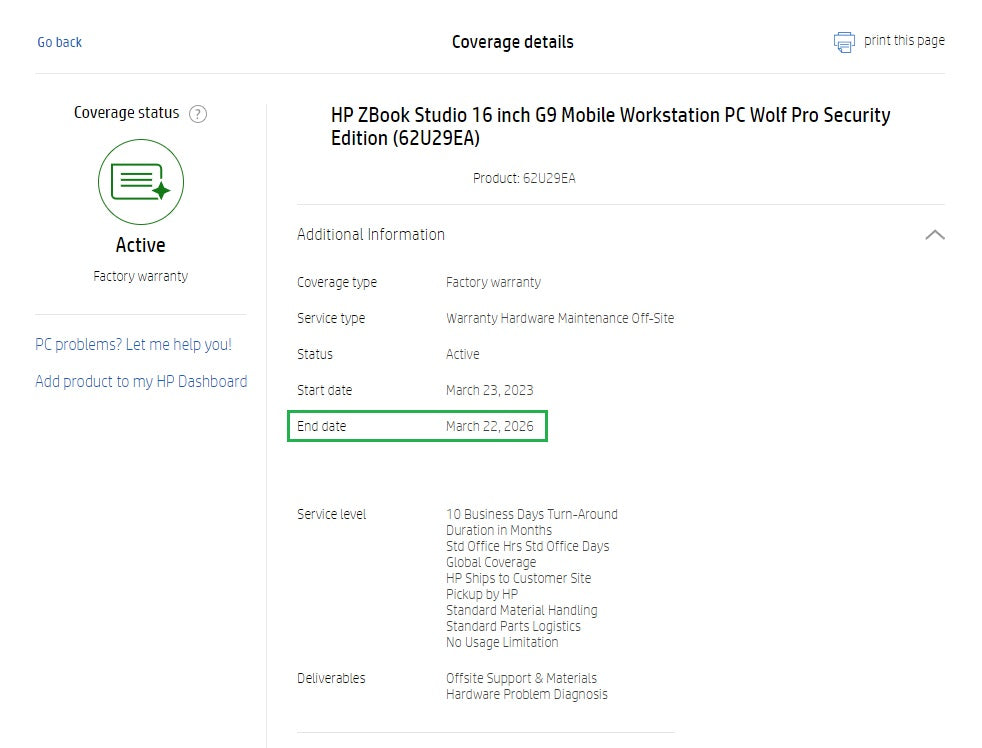Click the 'Active' status label under icon
The height and width of the screenshot is (748, 982).
(141, 246)
